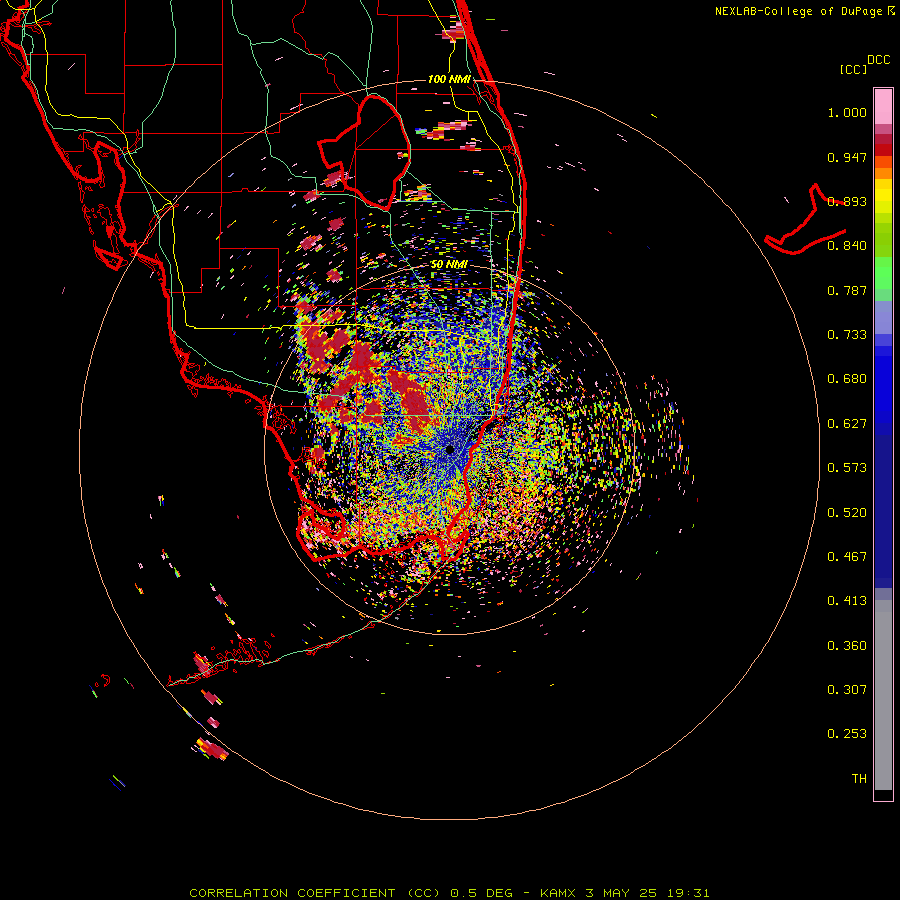900x900 pixels.
Task: Click the CORRELATION COEFFICIENT caption at bottom
Action: coord(449,893)
